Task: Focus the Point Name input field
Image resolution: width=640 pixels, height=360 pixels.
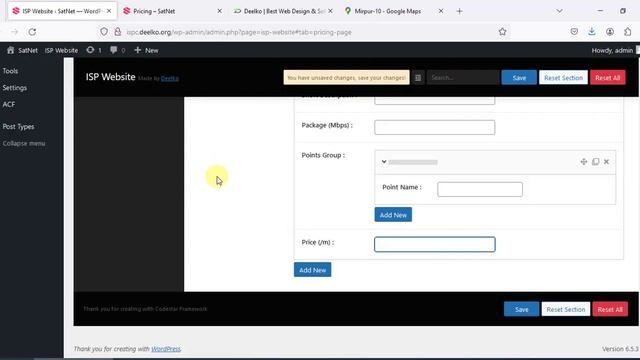Action: coord(480,189)
